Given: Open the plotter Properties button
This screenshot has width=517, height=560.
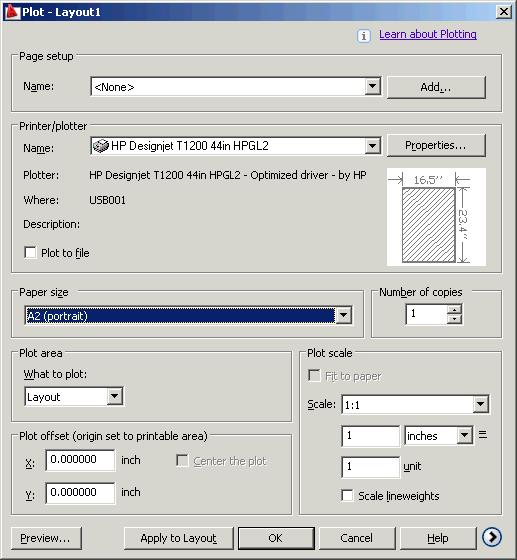Looking at the screenshot, I should pyautogui.click(x=436, y=145).
